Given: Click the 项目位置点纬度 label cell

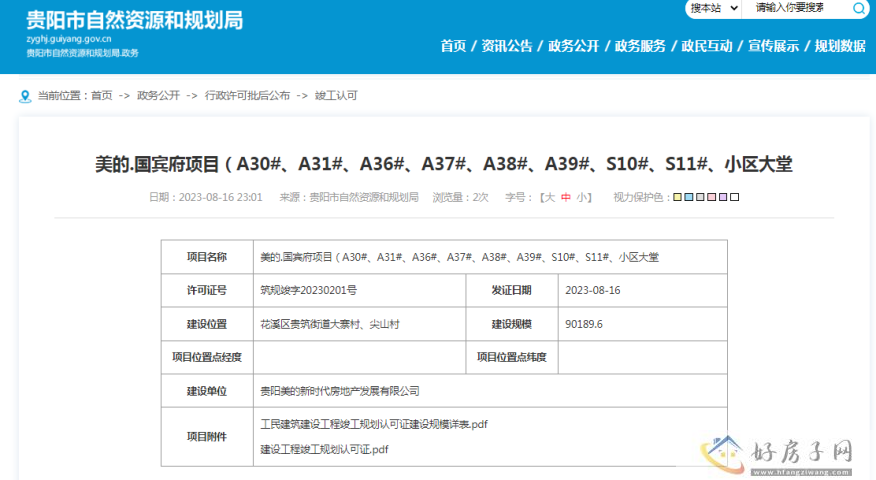Looking at the screenshot, I should [x=512, y=357].
